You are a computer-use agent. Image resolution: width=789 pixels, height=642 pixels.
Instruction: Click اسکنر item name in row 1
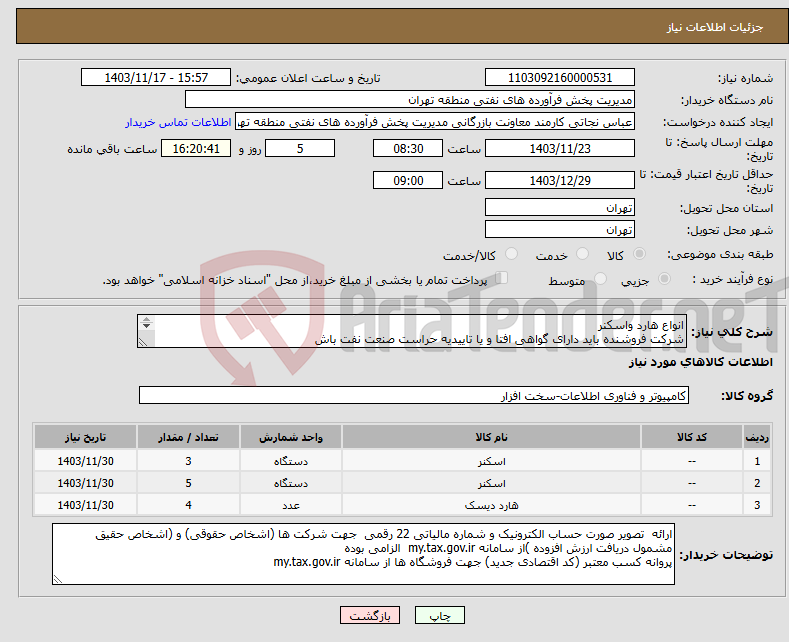coord(491,461)
